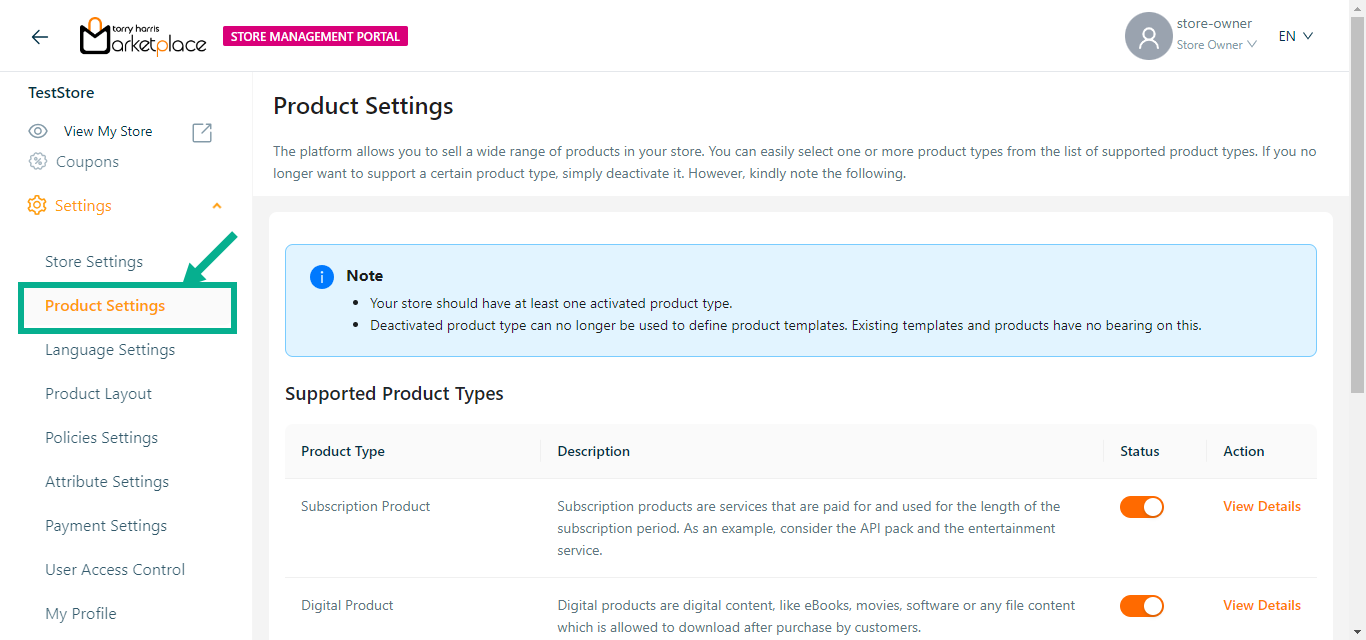
Task: View Details for Subscription Product
Action: pos(1261,506)
